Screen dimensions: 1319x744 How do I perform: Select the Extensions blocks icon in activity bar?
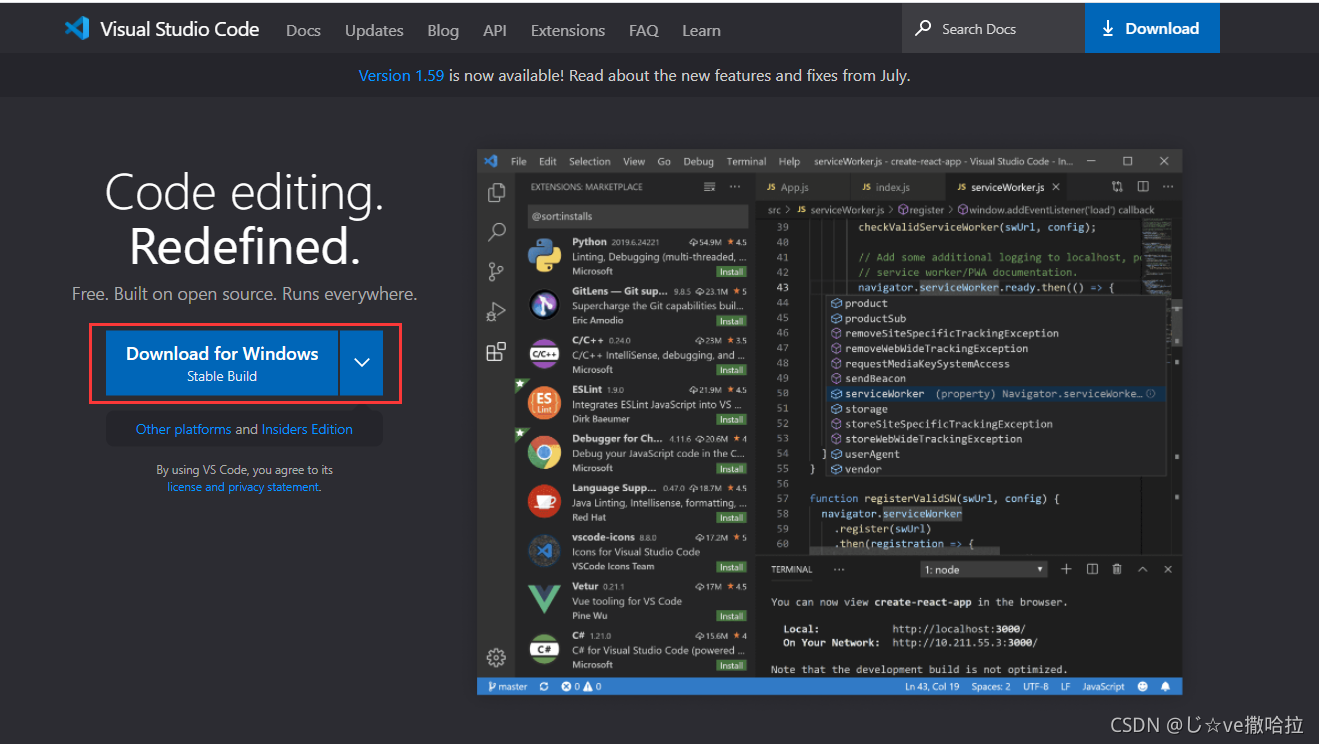click(x=496, y=351)
